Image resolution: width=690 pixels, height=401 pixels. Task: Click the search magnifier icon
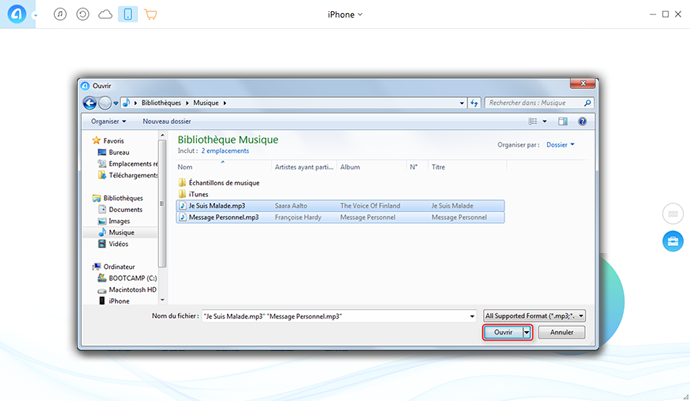587,103
